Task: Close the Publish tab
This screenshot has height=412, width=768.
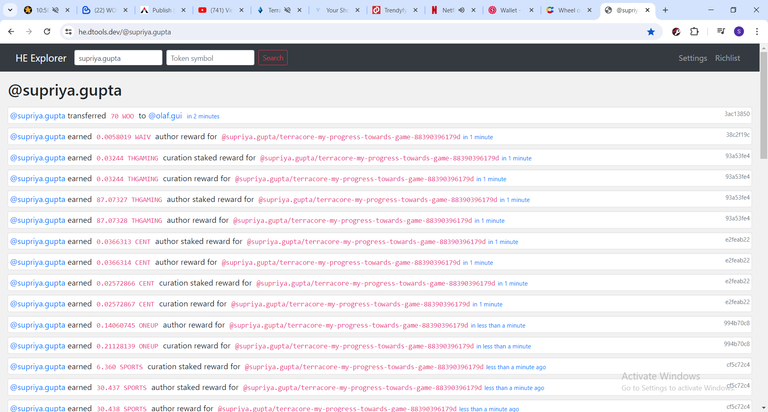Action: [x=183, y=10]
